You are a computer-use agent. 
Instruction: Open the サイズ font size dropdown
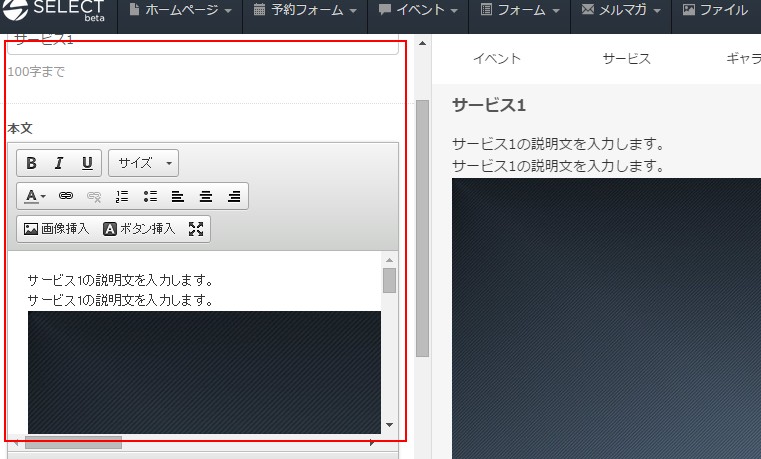[x=144, y=163]
